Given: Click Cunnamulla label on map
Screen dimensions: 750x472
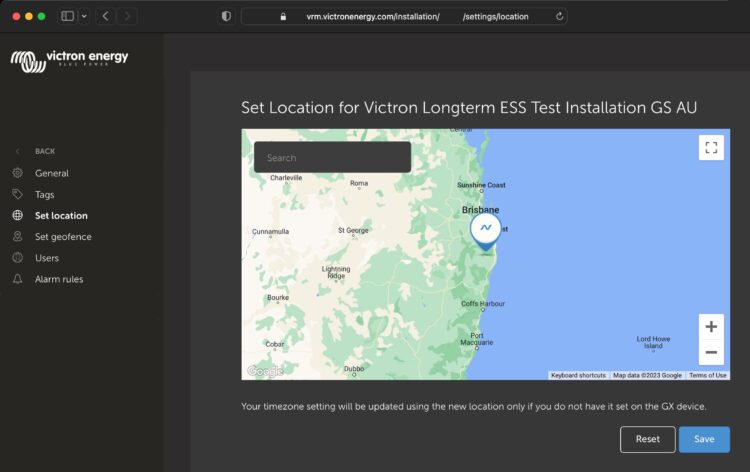Looking at the screenshot, I should tap(270, 231).
